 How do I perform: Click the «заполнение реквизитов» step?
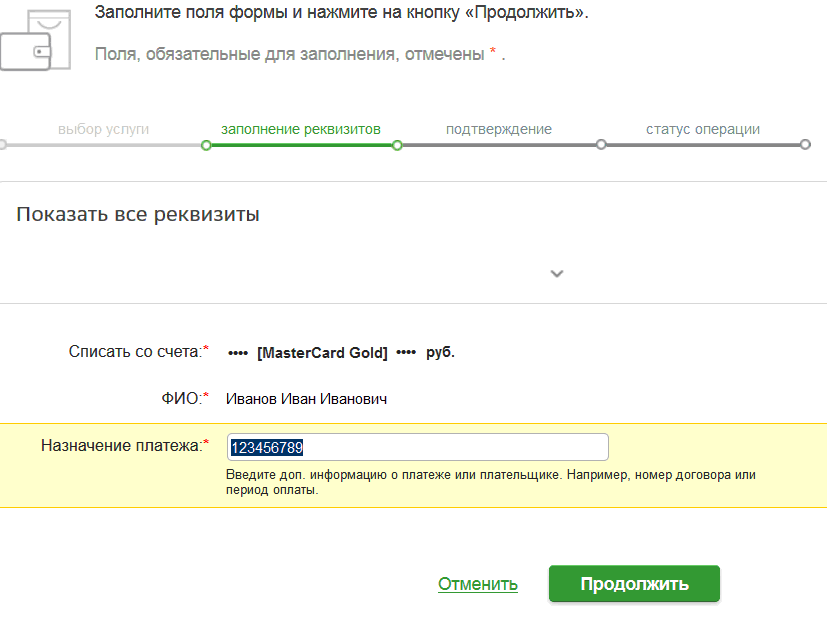click(x=301, y=129)
